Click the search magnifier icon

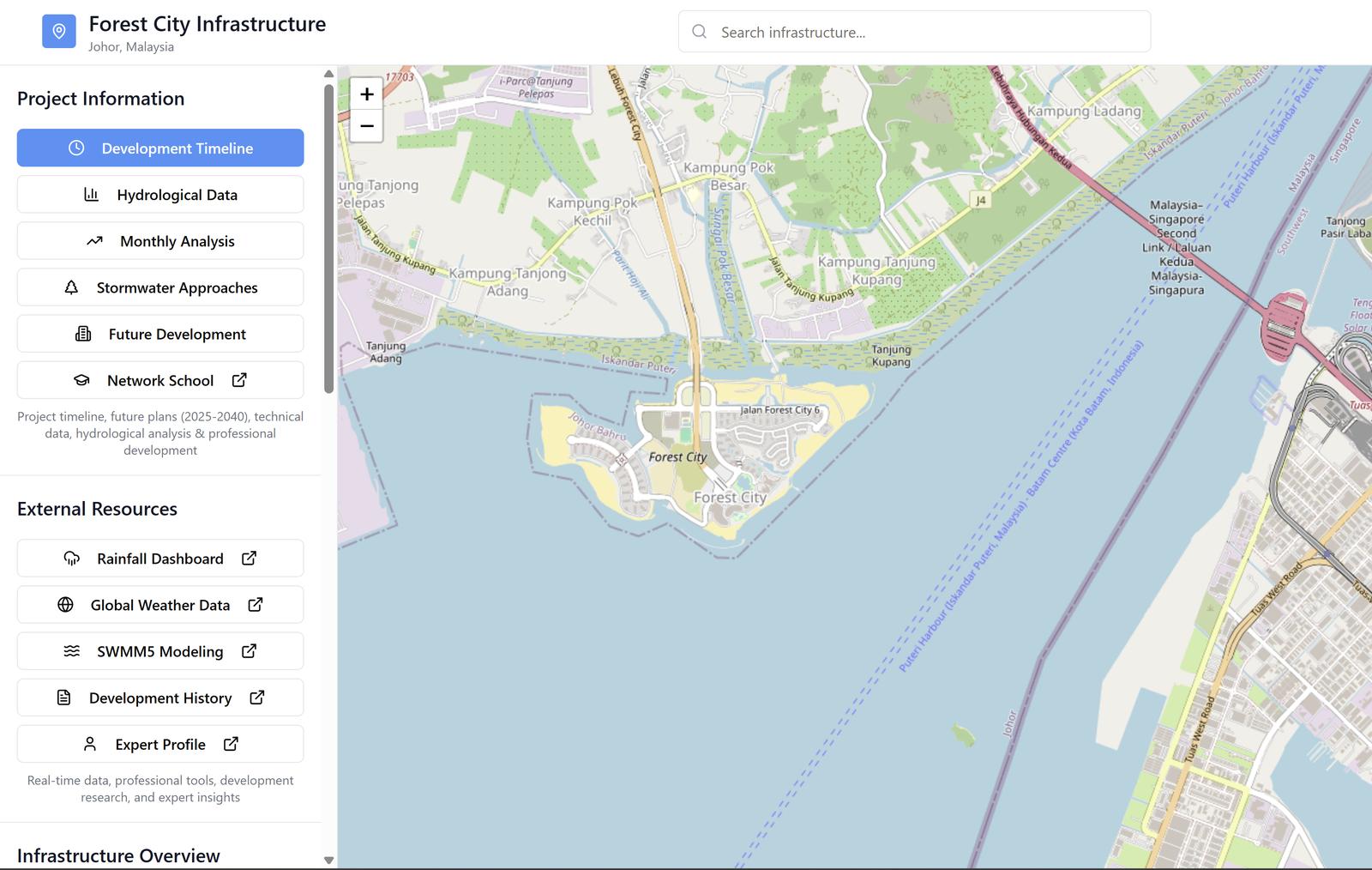(700, 32)
